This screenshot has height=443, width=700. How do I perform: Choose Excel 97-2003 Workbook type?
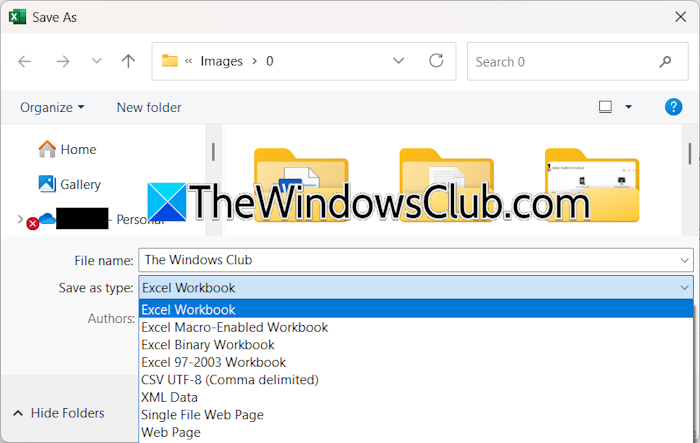point(416,362)
